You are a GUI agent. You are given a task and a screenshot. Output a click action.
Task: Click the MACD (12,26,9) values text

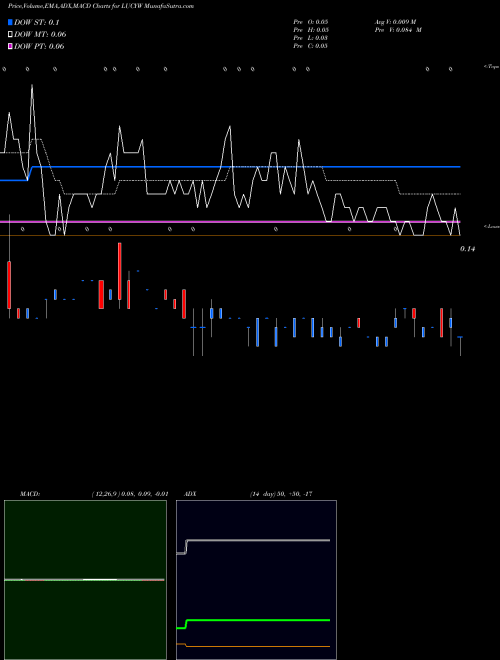[x=130, y=494]
